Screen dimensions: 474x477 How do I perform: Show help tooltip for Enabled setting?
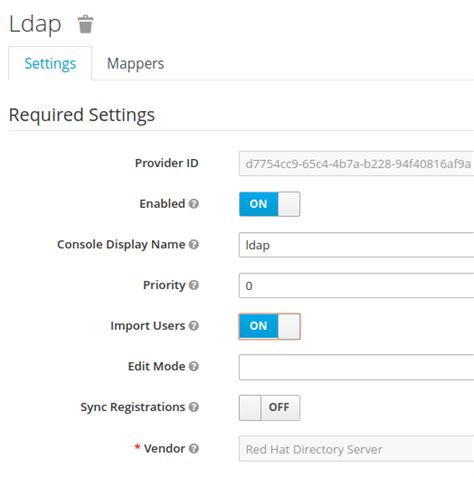[x=194, y=203]
